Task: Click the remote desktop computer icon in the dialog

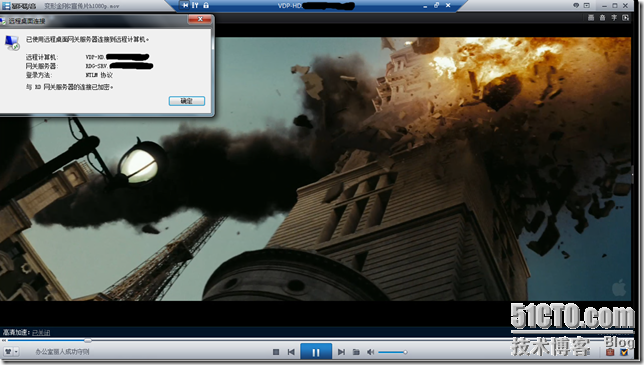Action: point(12,43)
